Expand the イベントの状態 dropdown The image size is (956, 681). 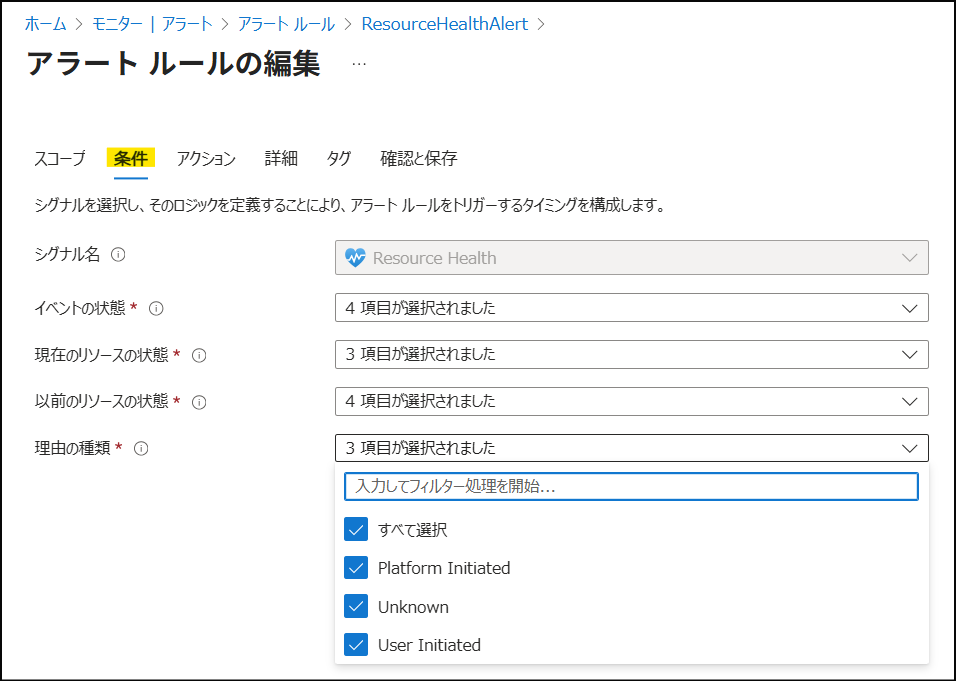(632, 308)
